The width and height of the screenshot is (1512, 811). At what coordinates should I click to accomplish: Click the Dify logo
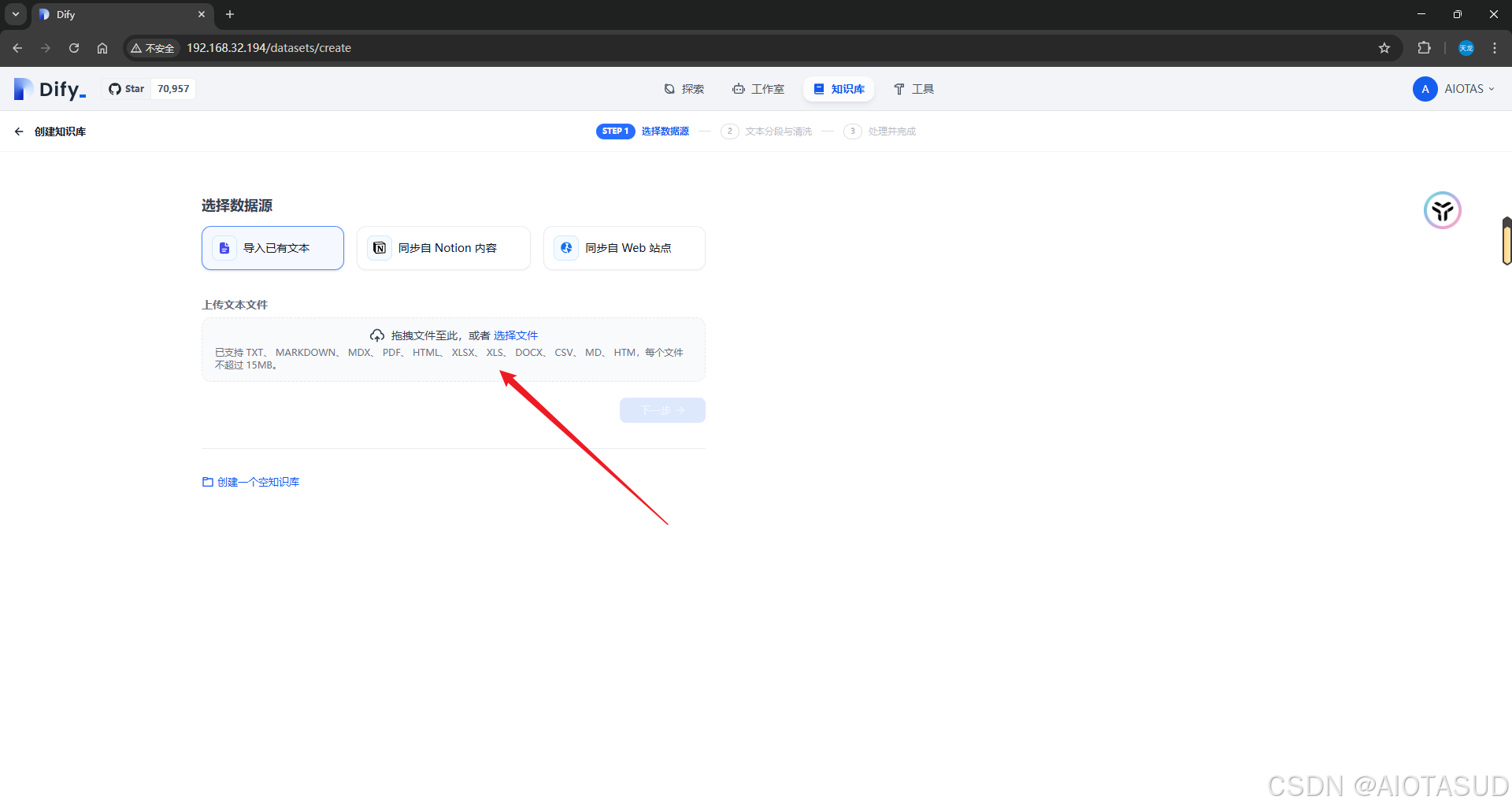(x=49, y=88)
